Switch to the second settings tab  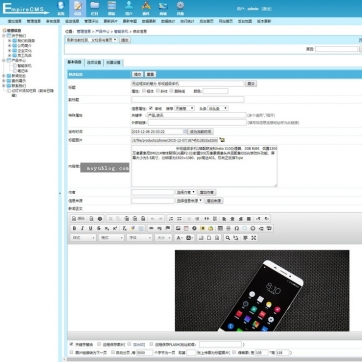coord(94,62)
